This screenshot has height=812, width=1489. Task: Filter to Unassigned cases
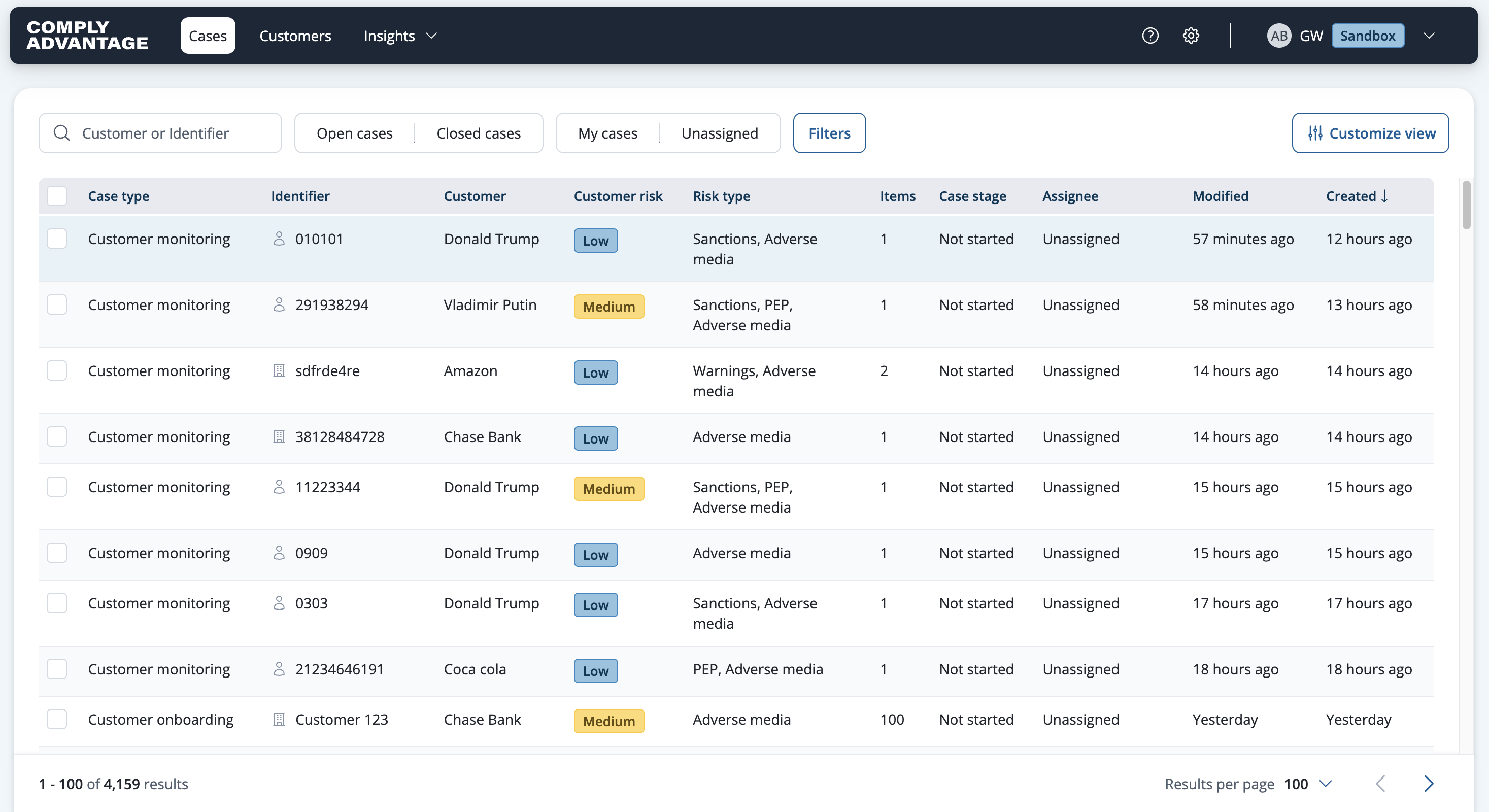pyautogui.click(x=720, y=133)
